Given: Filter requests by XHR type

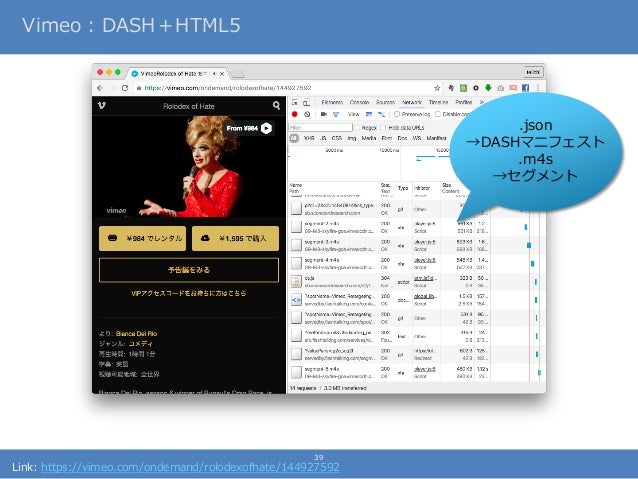Looking at the screenshot, I should pyautogui.click(x=309, y=138).
